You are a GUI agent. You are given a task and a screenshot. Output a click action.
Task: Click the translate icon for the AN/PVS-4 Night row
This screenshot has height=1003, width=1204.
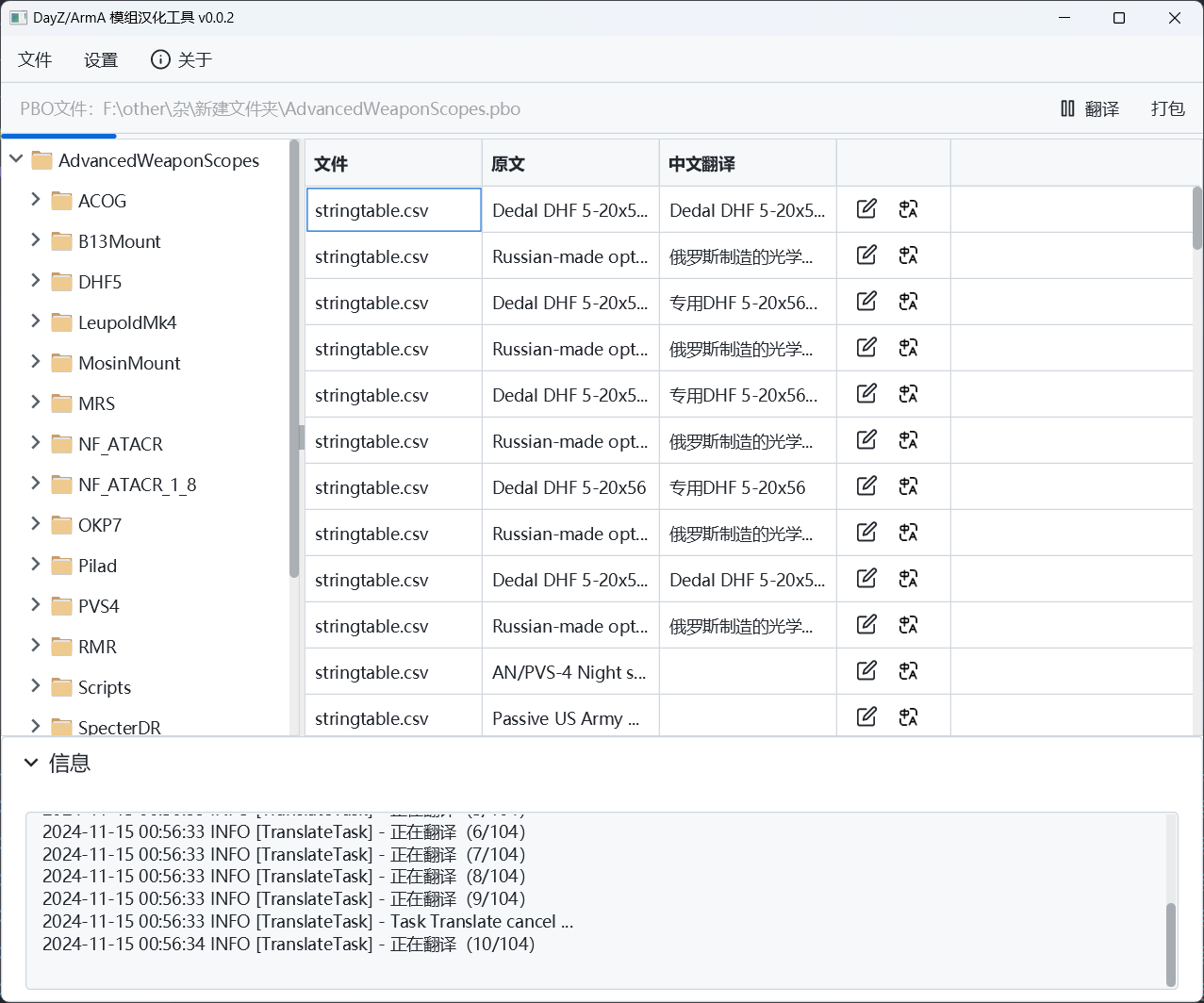pyautogui.click(x=908, y=671)
